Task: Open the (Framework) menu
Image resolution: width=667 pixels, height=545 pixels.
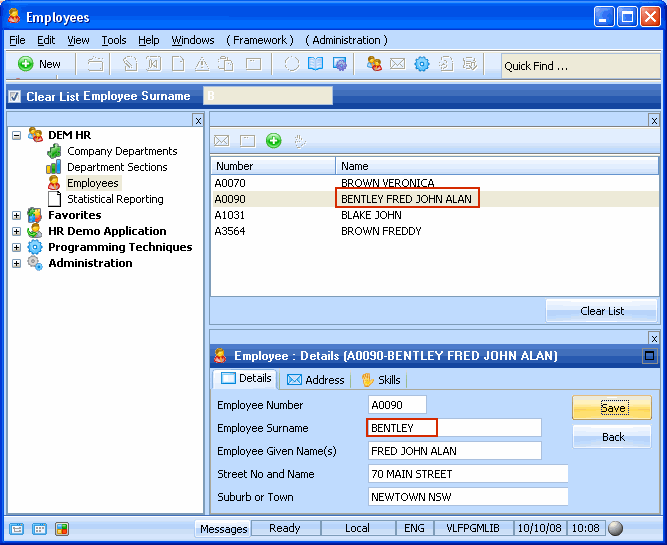Action: [x=260, y=40]
